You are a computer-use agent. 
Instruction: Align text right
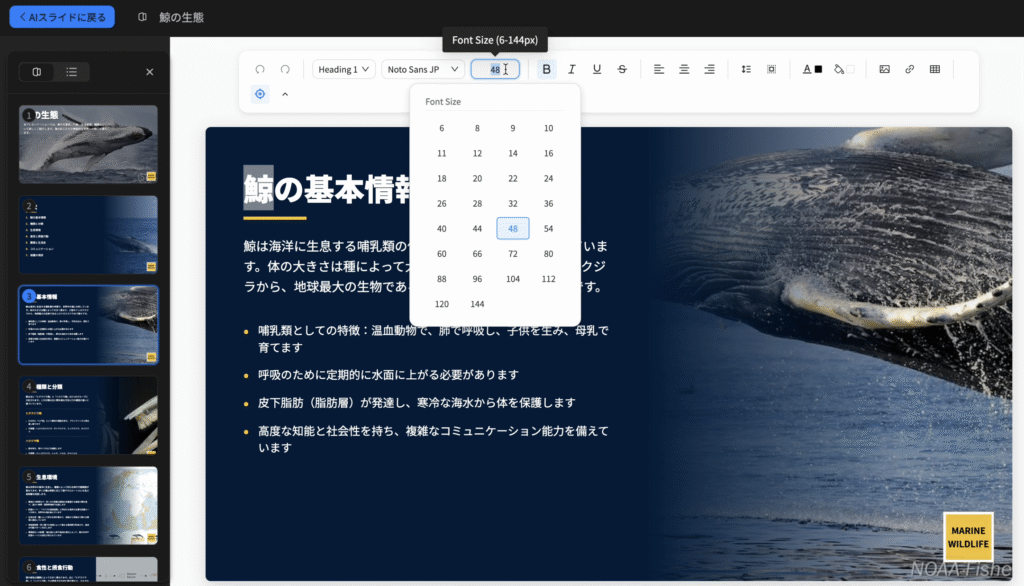(x=709, y=69)
